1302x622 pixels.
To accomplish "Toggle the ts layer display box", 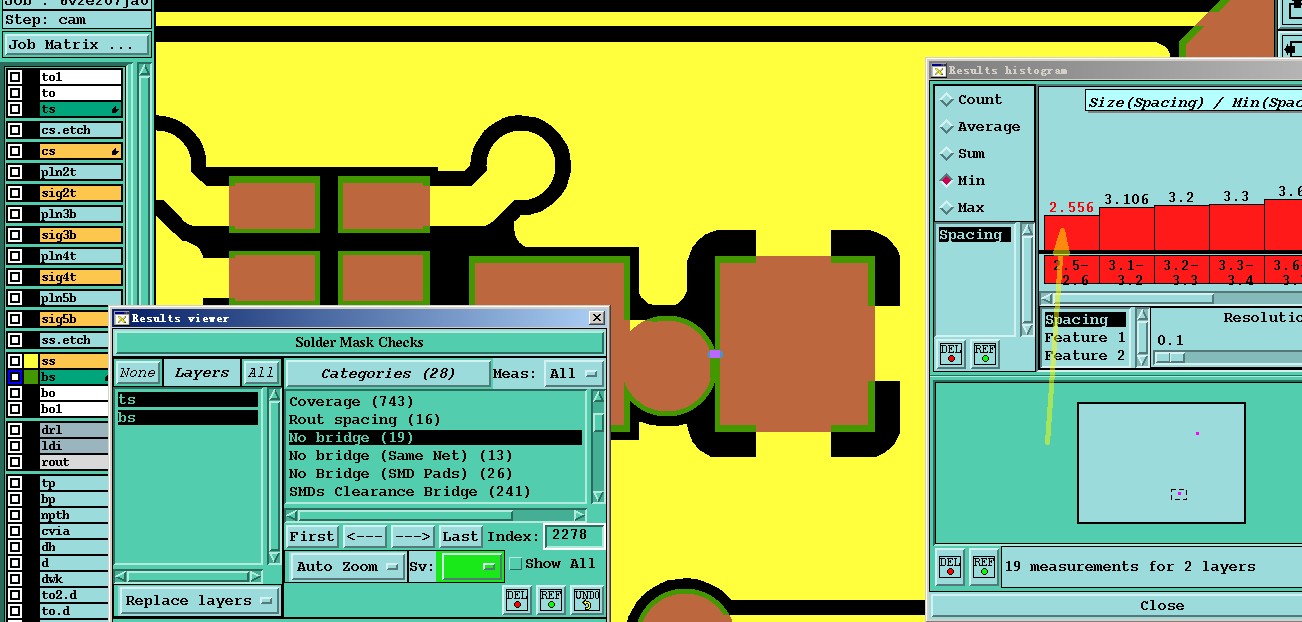I will pos(15,109).
